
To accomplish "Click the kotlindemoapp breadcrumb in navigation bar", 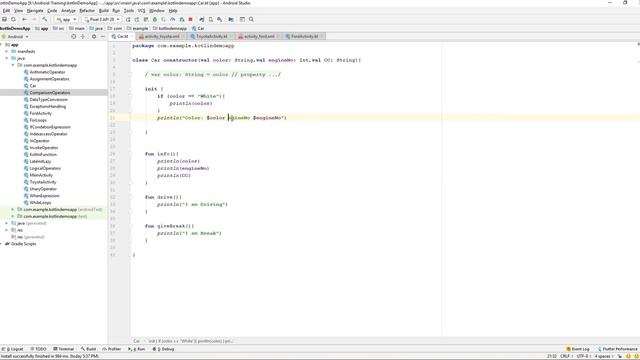I will tap(169, 29).
